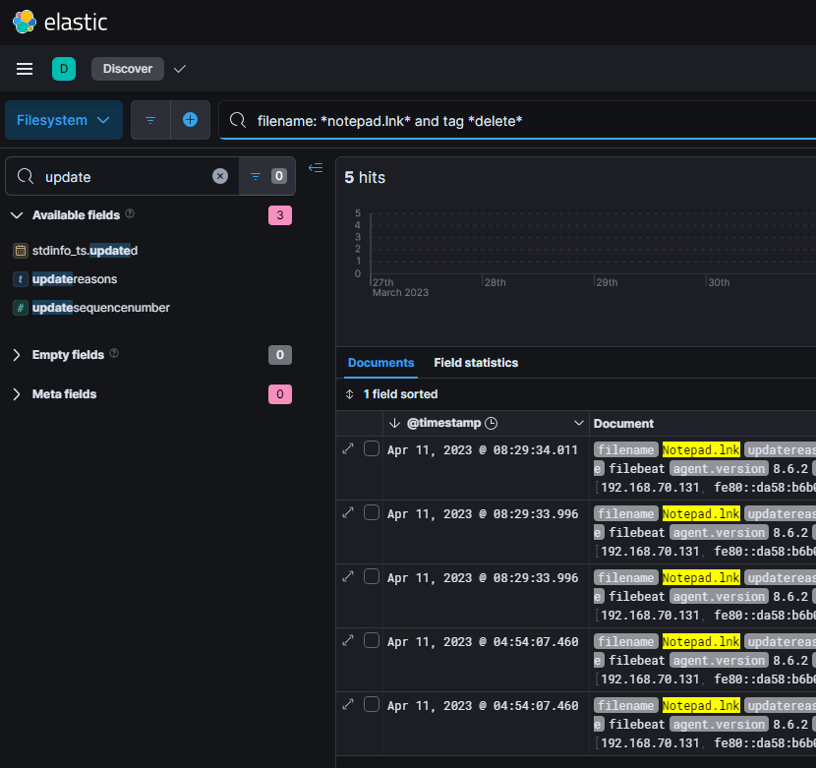The image size is (816, 768).
Task: Click the green D space avatar
Action: pyautogui.click(x=64, y=69)
